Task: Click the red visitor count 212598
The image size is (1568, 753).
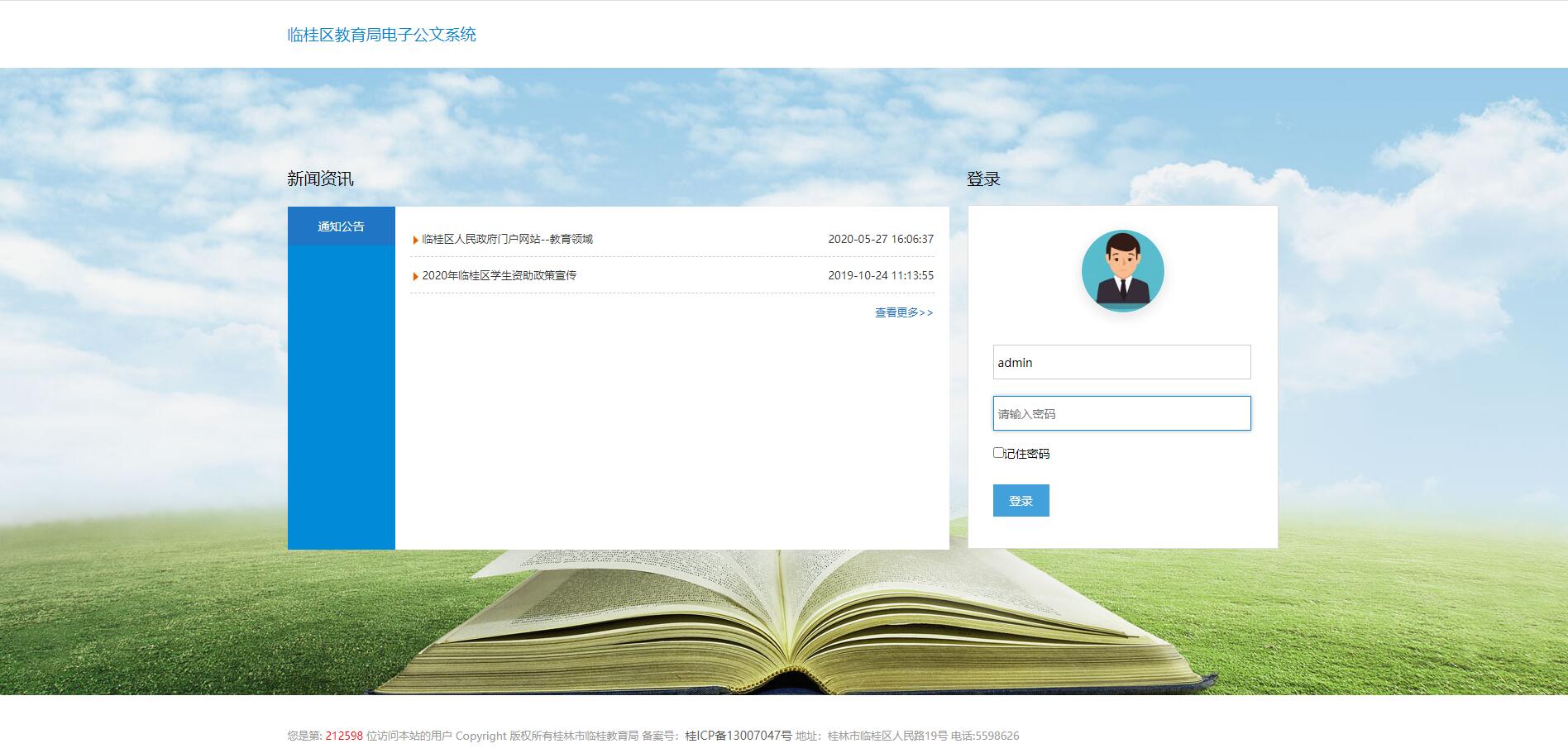Action: 344,736
